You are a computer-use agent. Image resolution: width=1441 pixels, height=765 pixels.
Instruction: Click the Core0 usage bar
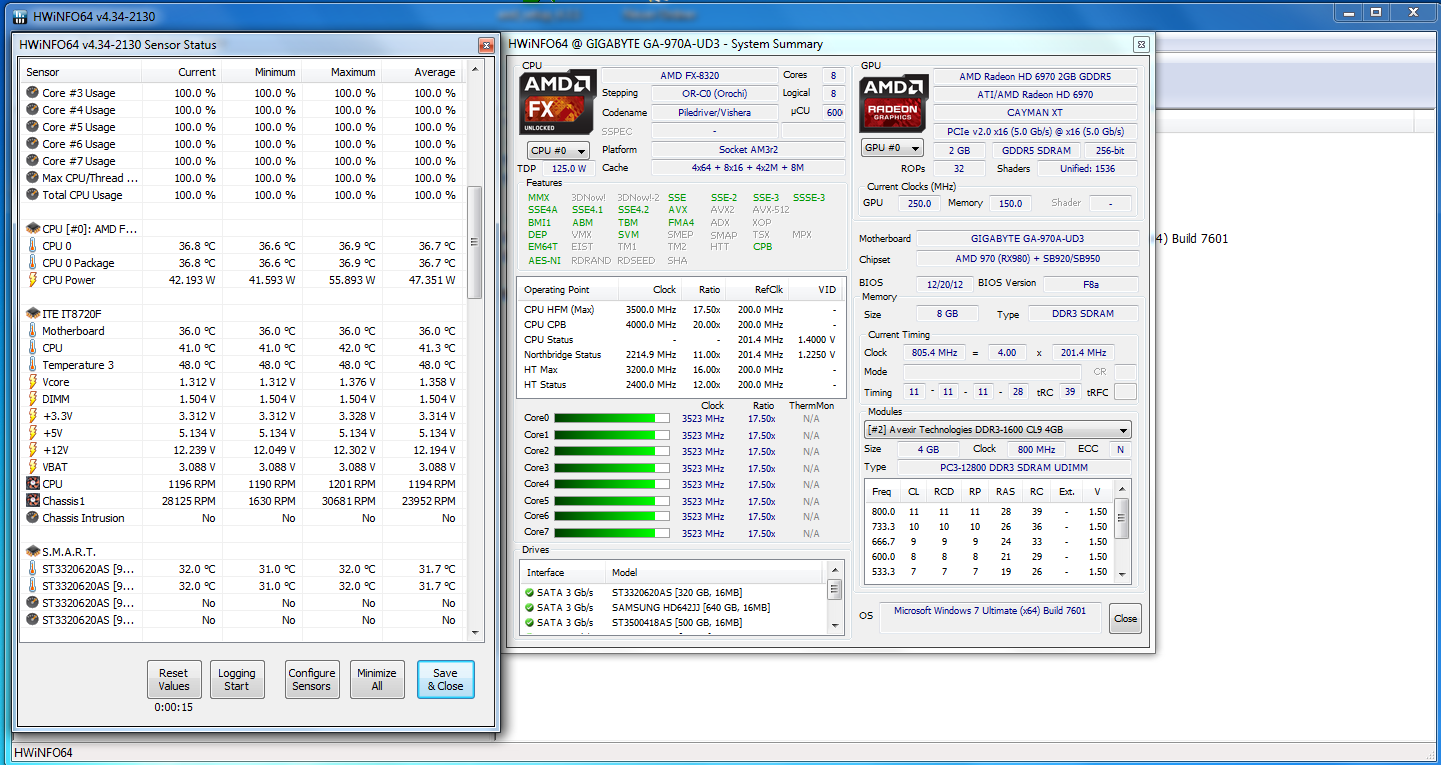612,419
